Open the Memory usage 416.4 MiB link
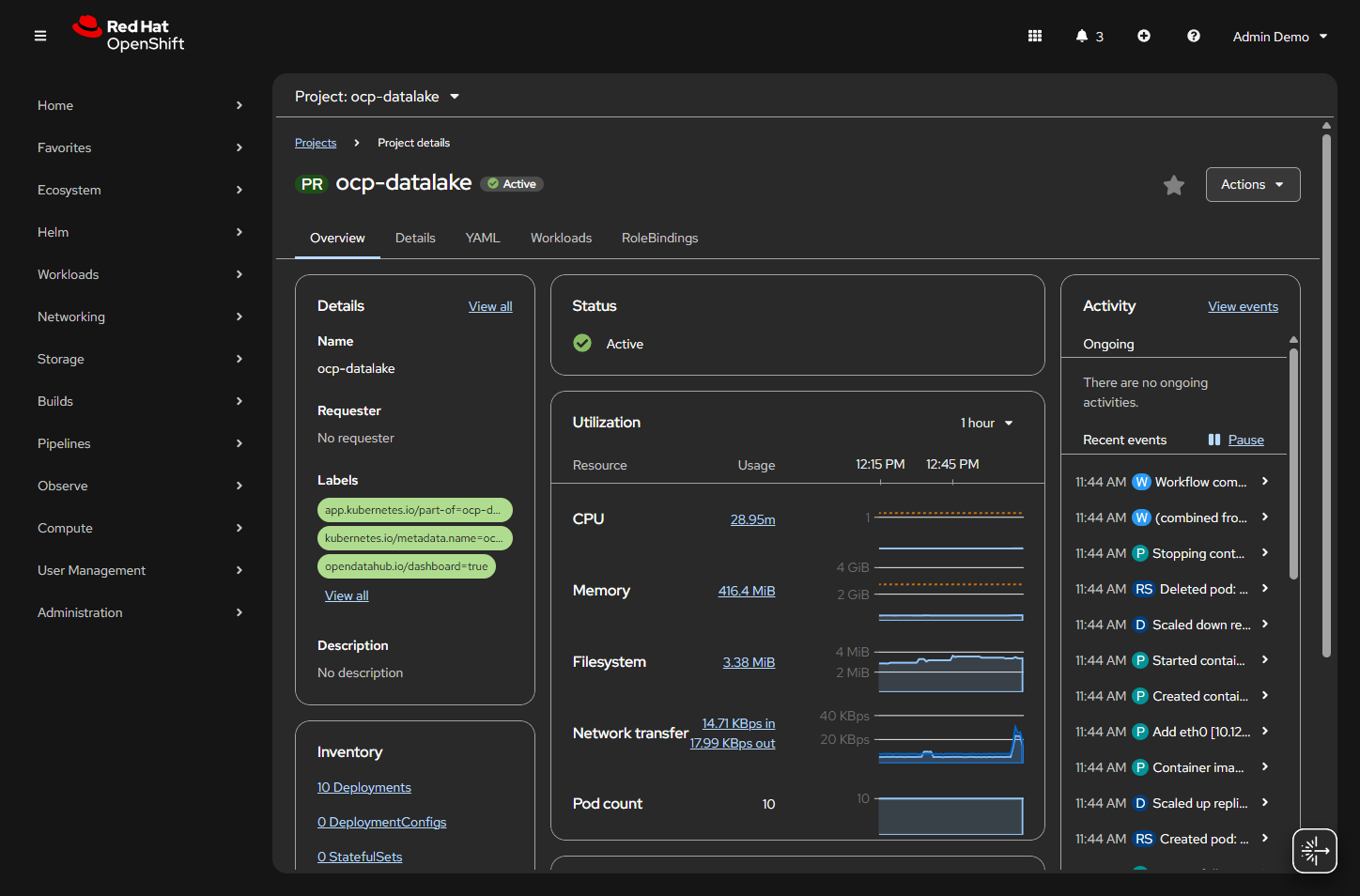The height and width of the screenshot is (896, 1360). pyautogui.click(x=747, y=591)
